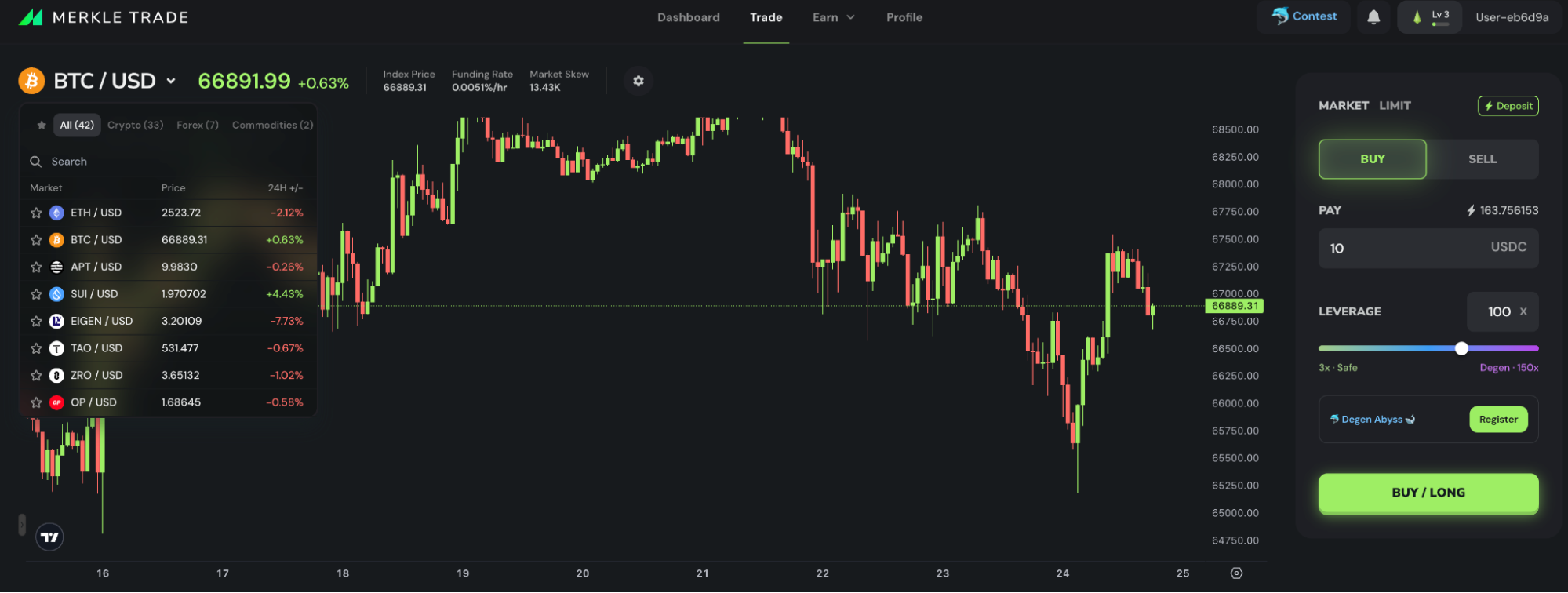Favorite ETH / USD with its star
1568x593 pixels.
tap(36, 213)
